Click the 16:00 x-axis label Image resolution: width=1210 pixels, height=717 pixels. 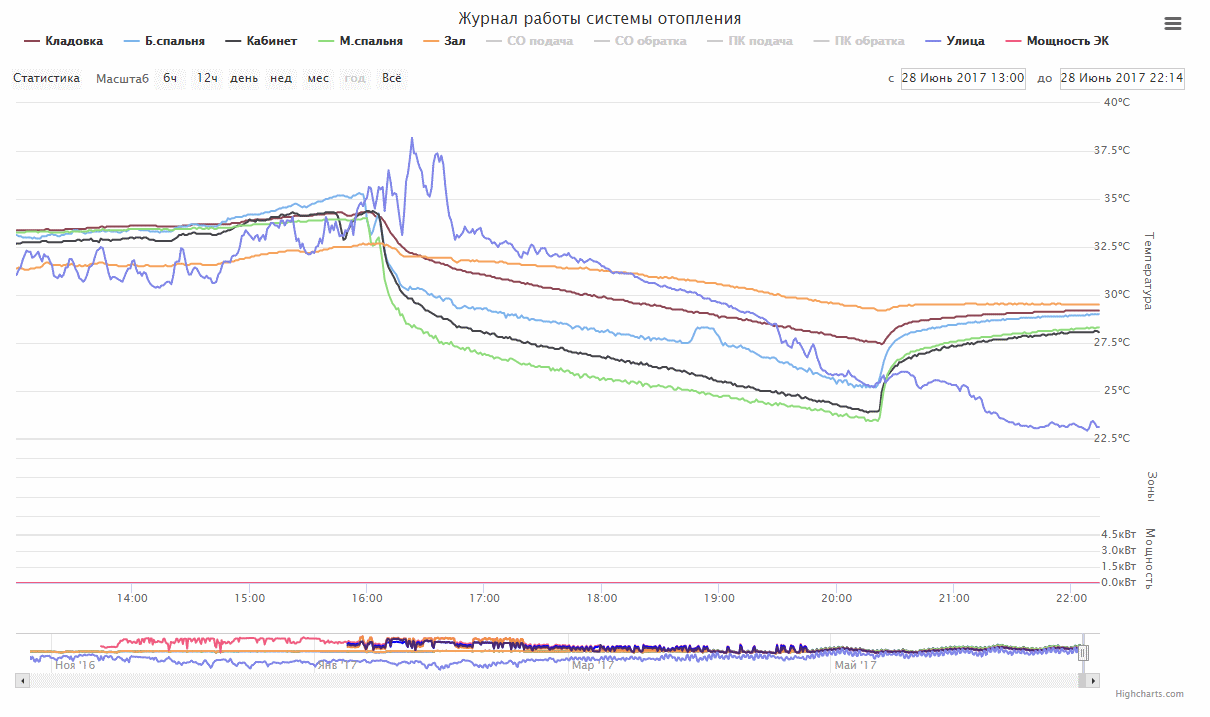(x=367, y=598)
